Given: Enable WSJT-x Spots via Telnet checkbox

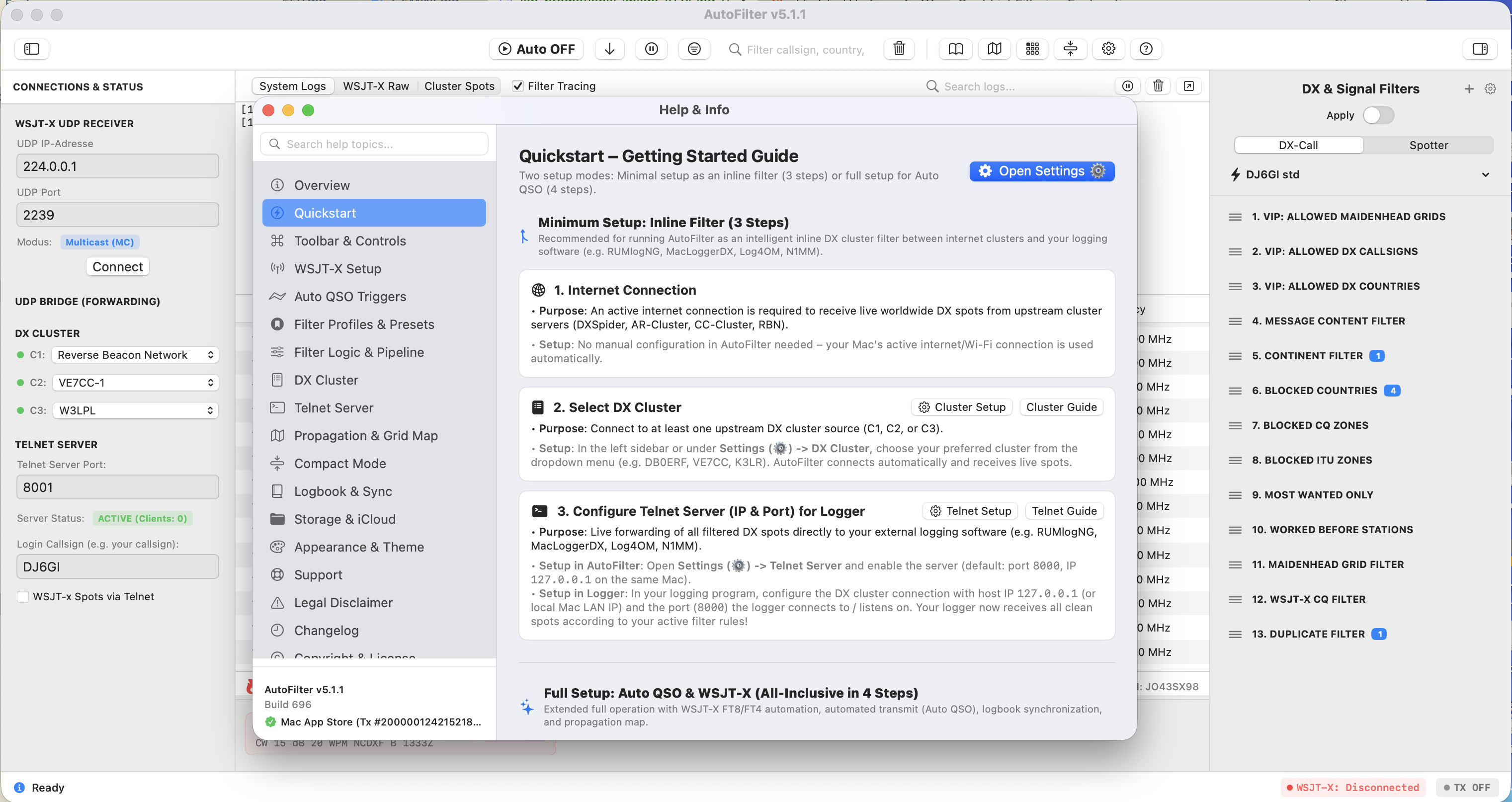Looking at the screenshot, I should 23,597.
